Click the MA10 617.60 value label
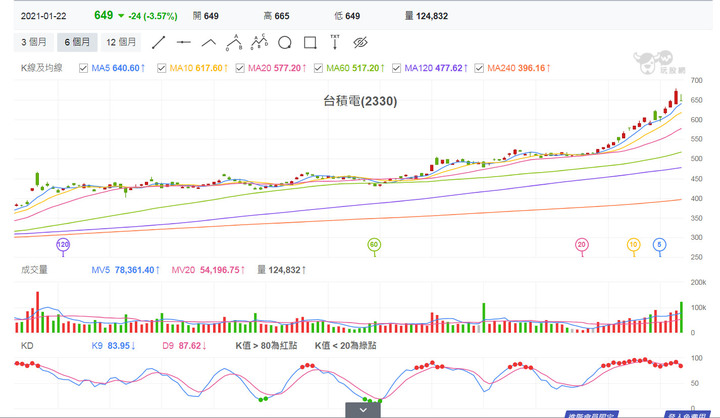Screen dimensions: 720x418 (198, 68)
